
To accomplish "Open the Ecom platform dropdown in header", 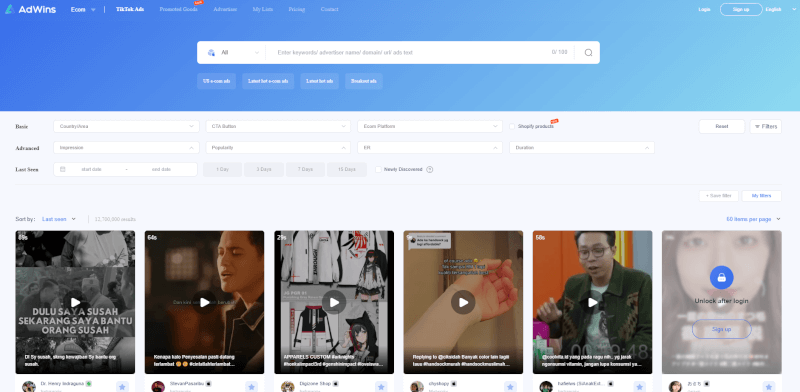I will [x=83, y=10].
